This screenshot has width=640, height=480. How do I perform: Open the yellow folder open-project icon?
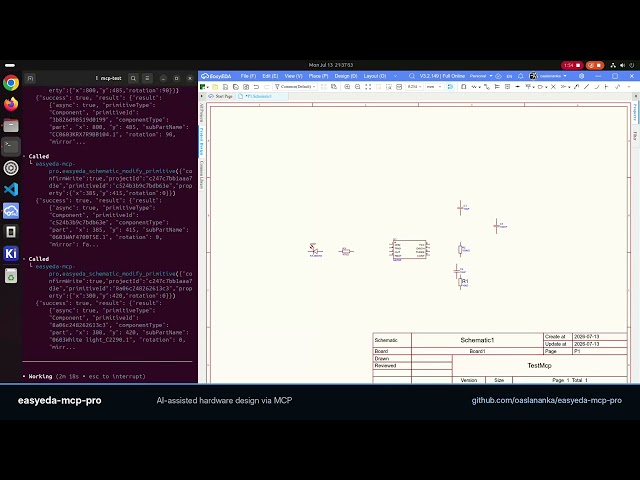coord(215,87)
